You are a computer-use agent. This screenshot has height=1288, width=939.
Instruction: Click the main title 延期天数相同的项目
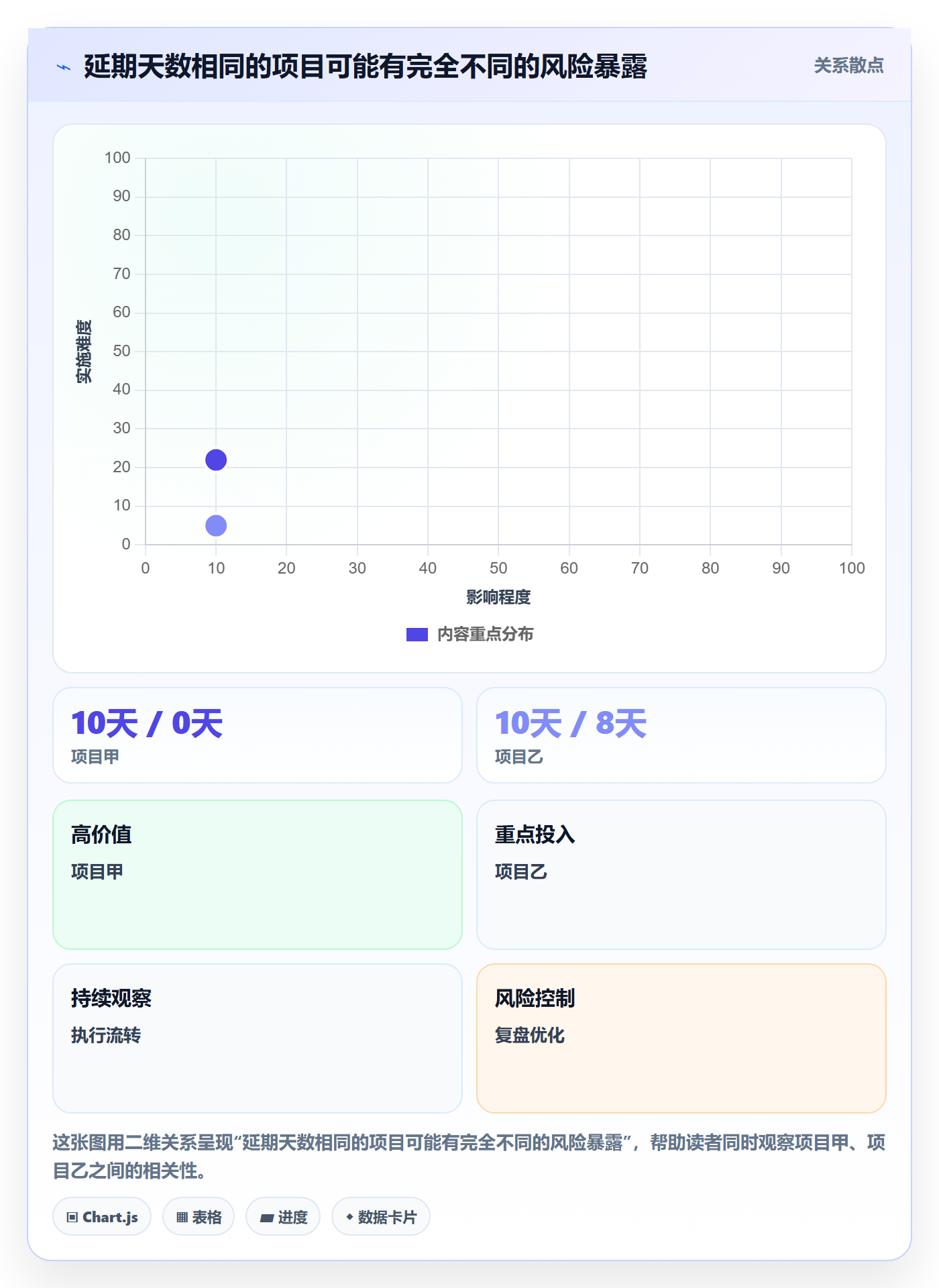tap(366, 67)
